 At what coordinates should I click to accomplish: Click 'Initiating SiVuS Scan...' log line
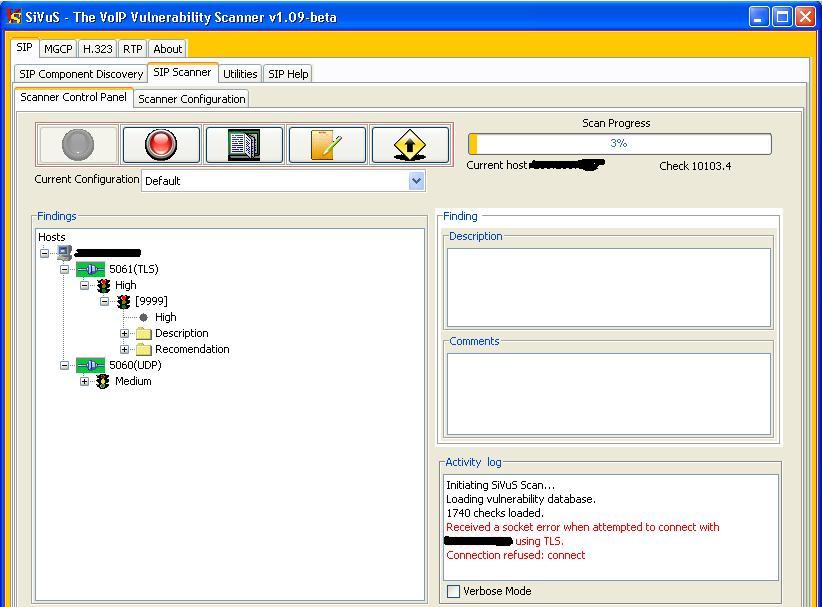500,485
